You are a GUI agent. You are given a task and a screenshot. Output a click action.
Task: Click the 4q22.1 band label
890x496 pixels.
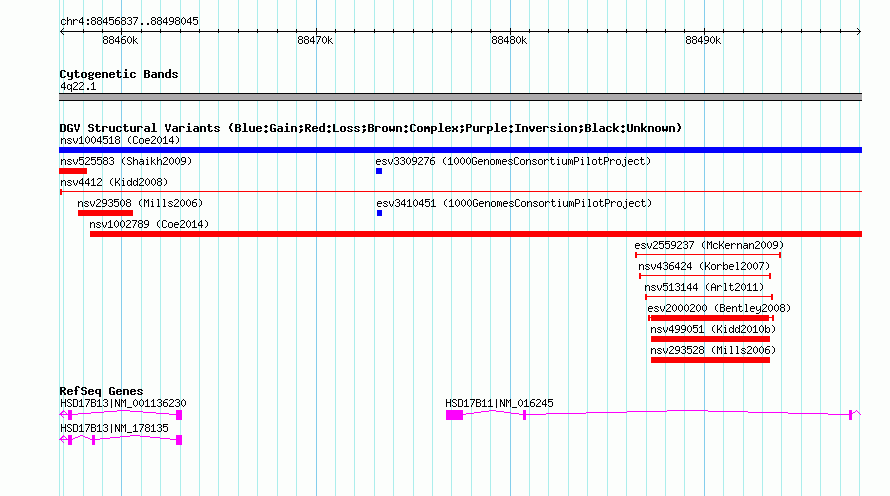(x=78, y=86)
